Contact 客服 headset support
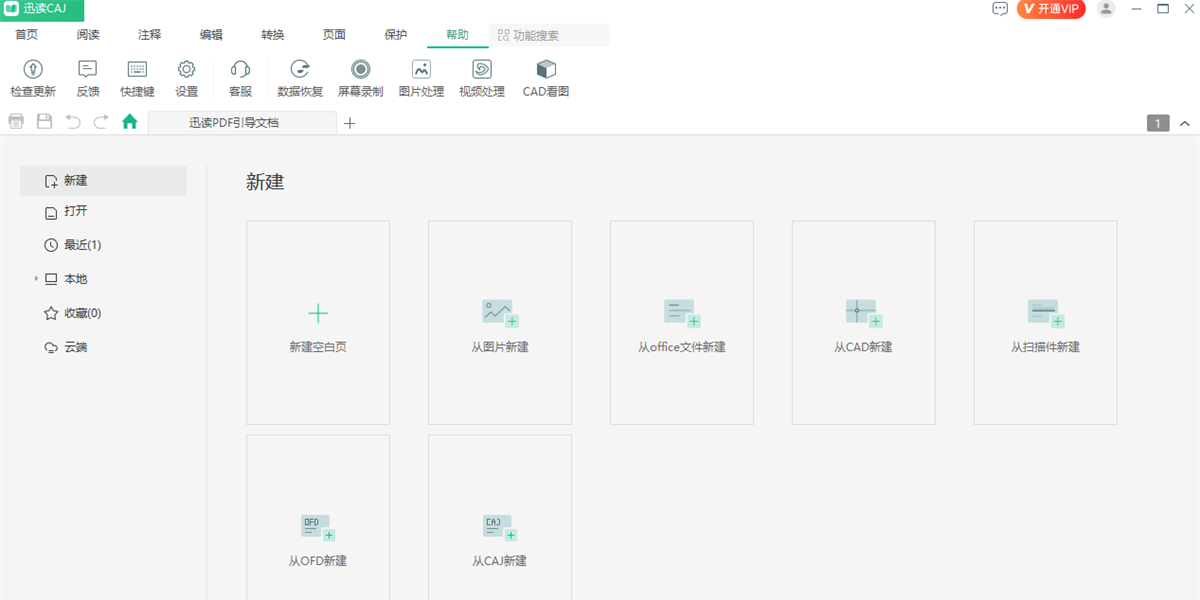The width and height of the screenshot is (1200, 600). 240,78
